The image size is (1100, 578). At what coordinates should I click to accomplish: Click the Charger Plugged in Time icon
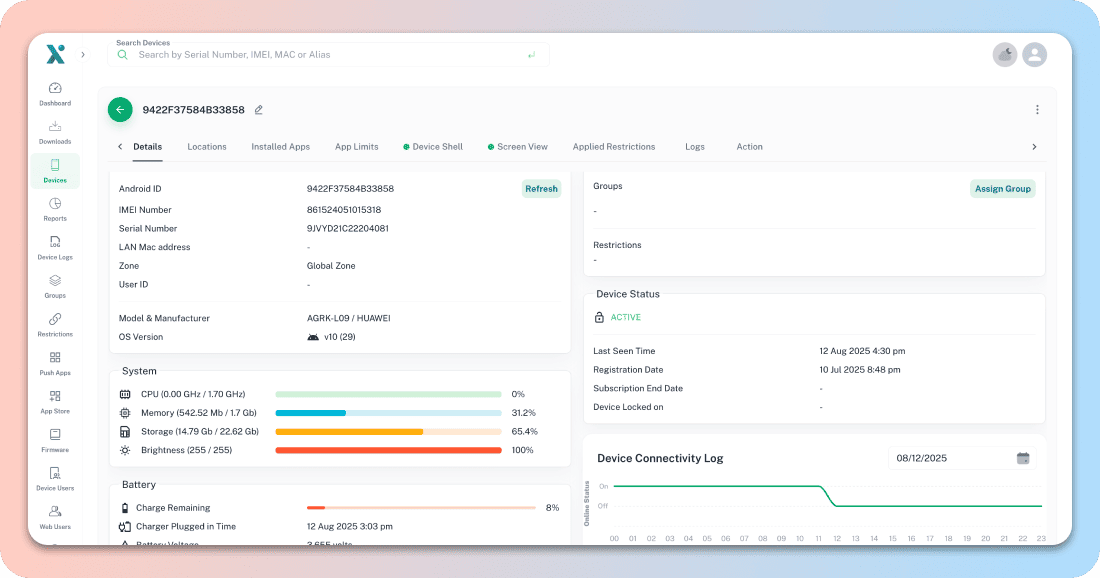point(125,527)
